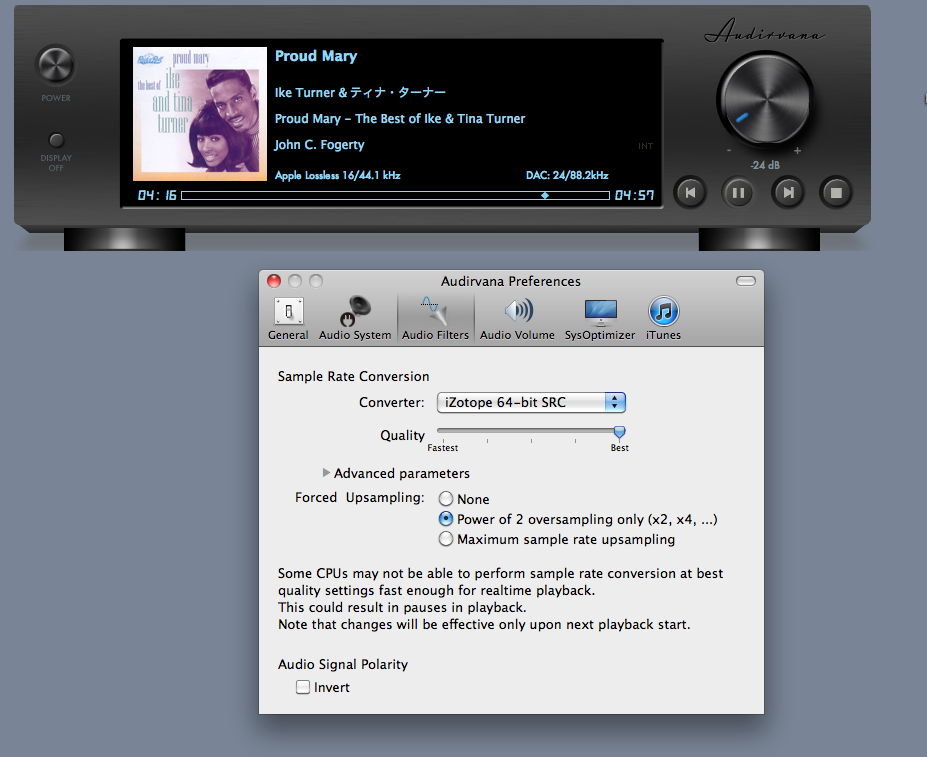Click the song title Proud Mary
This screenshot has height=757, width=927.
coord(316,56)
